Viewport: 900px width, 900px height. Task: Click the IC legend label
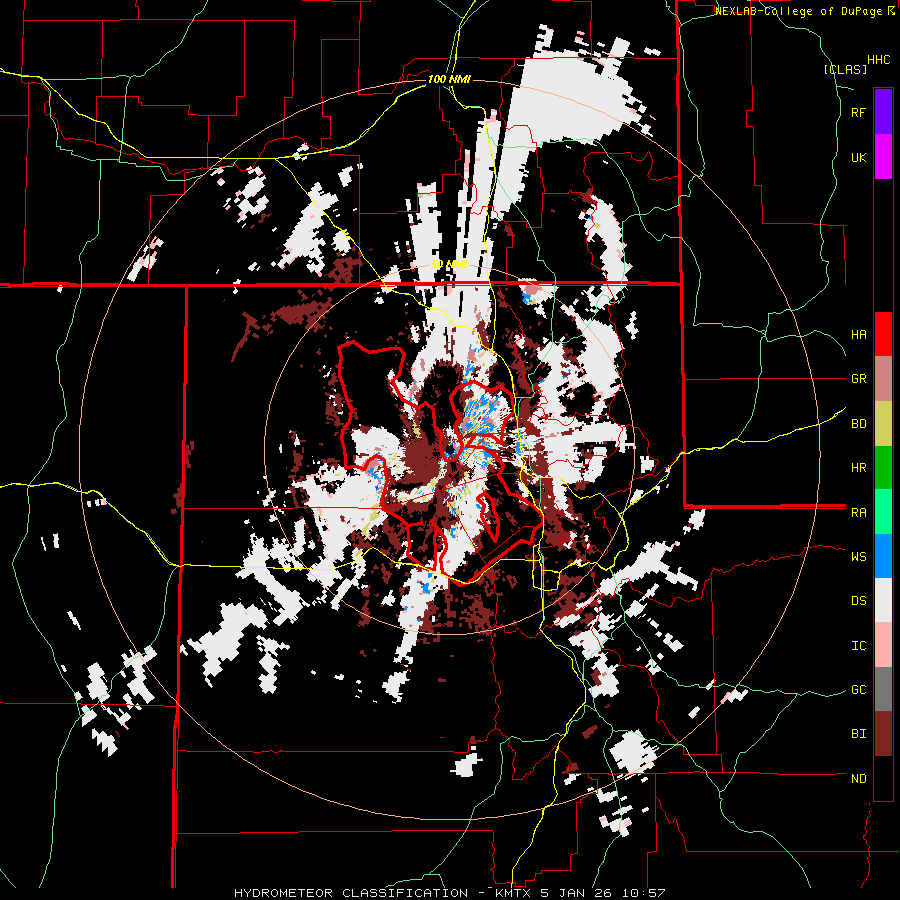pos(858,646)
